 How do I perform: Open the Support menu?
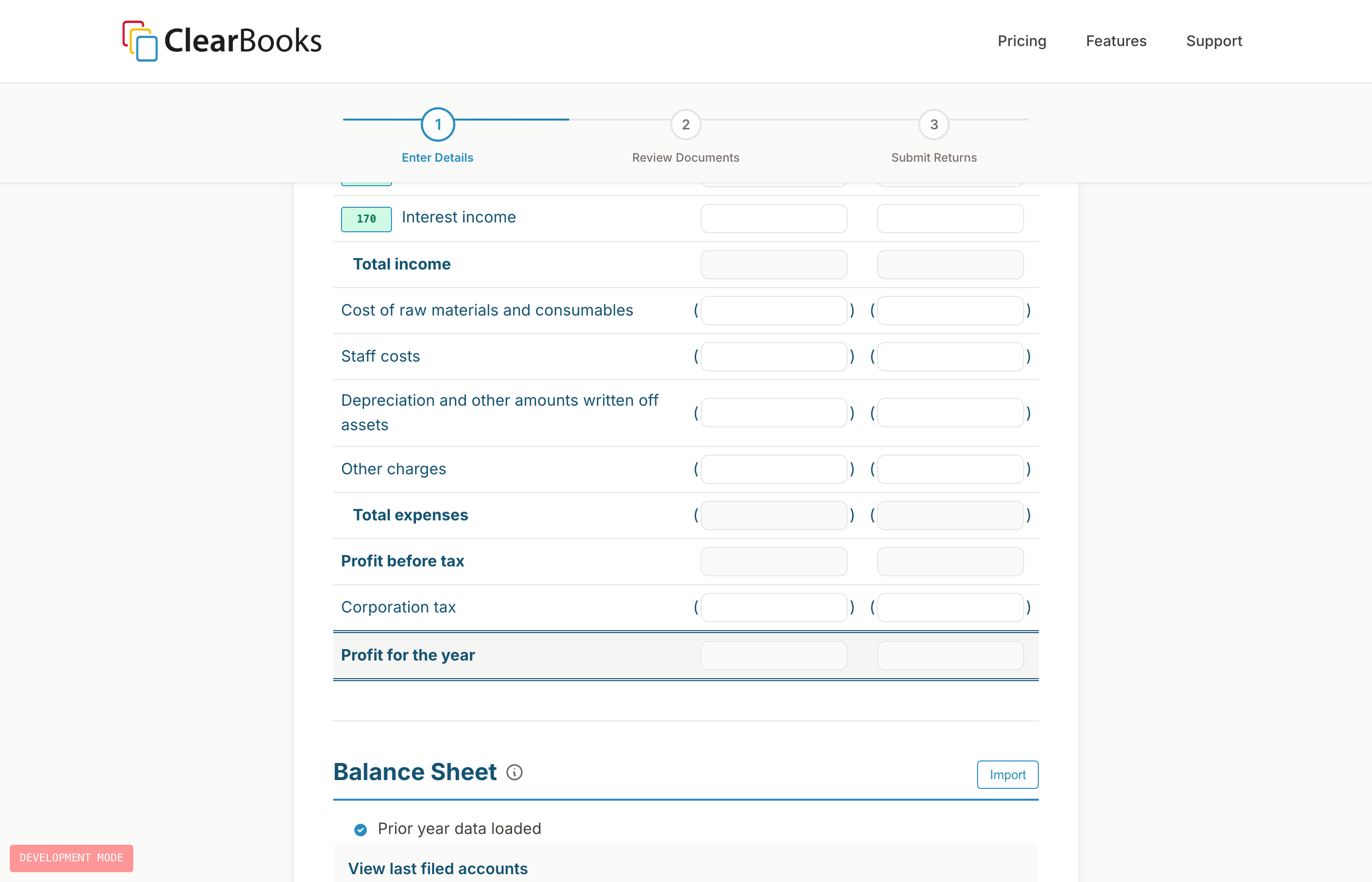click(1213, 41)
